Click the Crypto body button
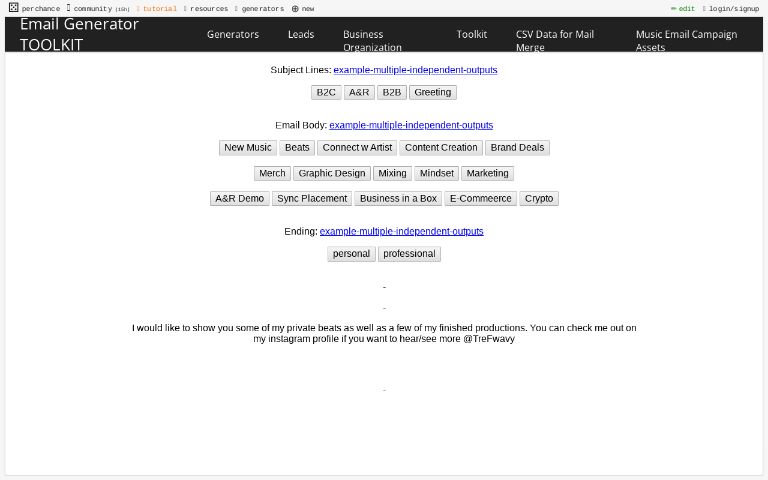 pos(539,198)
